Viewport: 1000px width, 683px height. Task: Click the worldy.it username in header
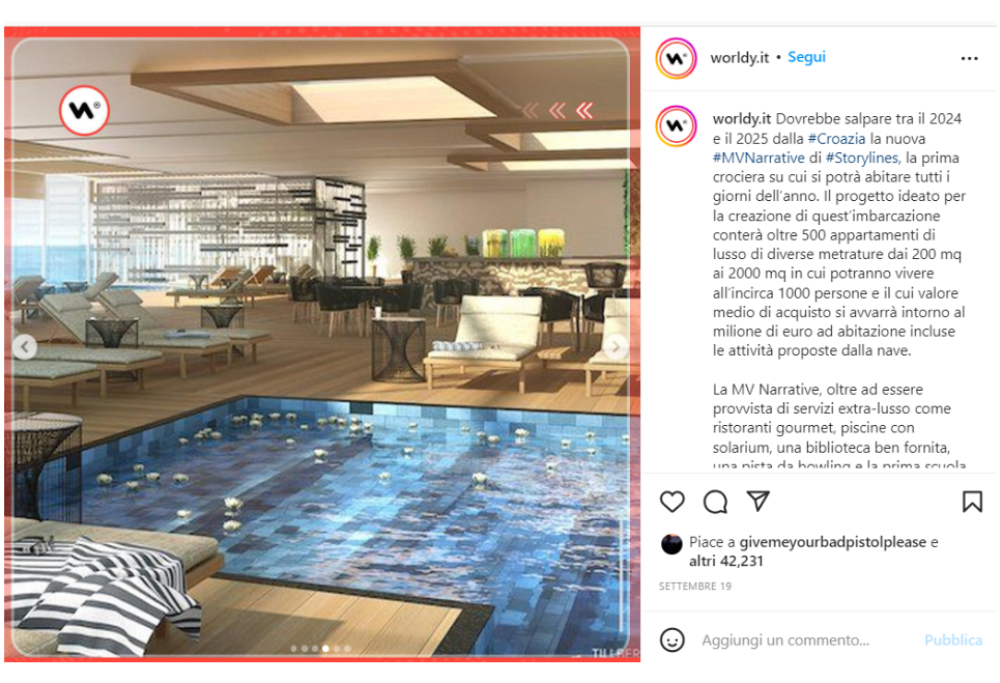pos(739,58)
